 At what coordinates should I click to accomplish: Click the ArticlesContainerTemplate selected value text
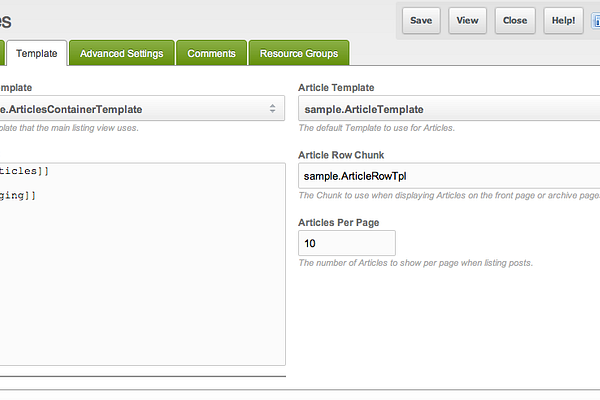pyautogui.click(x=71, y=109)
